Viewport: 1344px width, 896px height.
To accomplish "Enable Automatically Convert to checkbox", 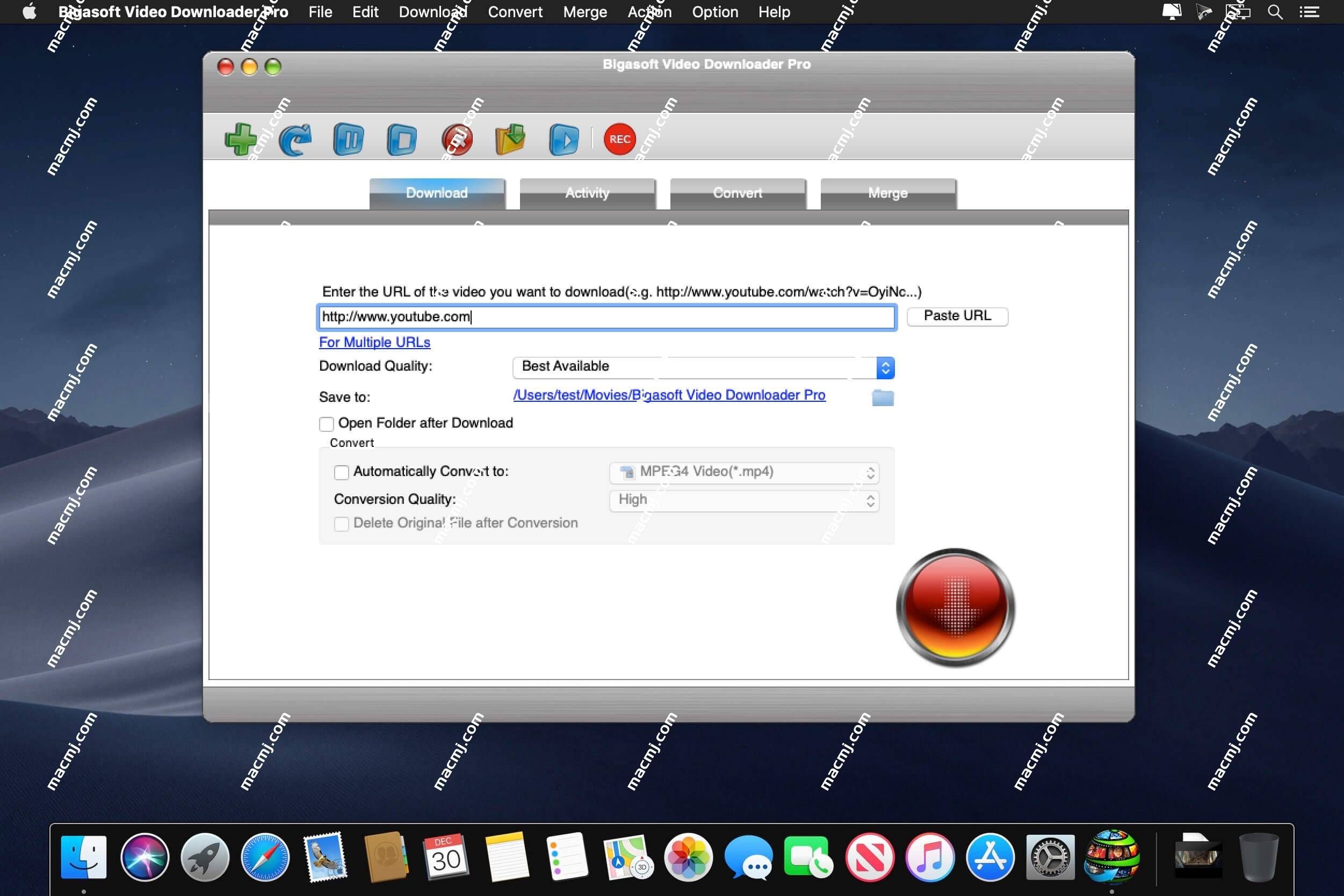I will pos(341,471).
